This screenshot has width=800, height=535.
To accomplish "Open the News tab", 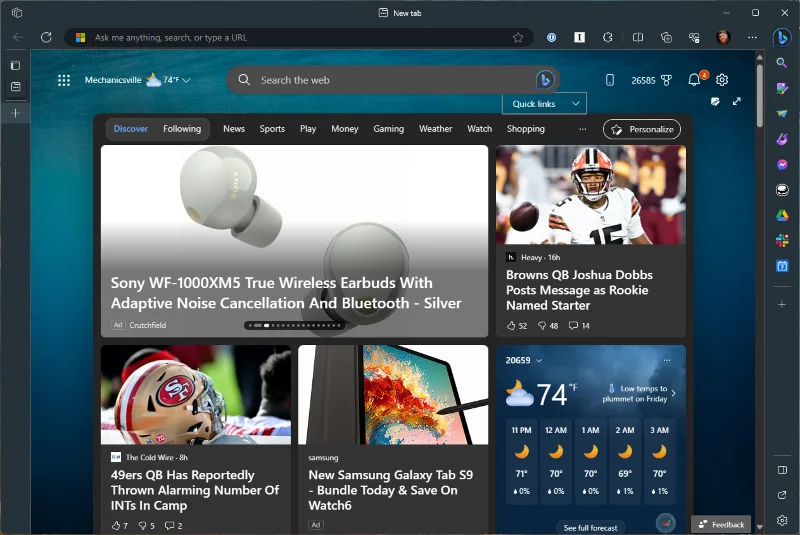I will [x=234, y=129].
